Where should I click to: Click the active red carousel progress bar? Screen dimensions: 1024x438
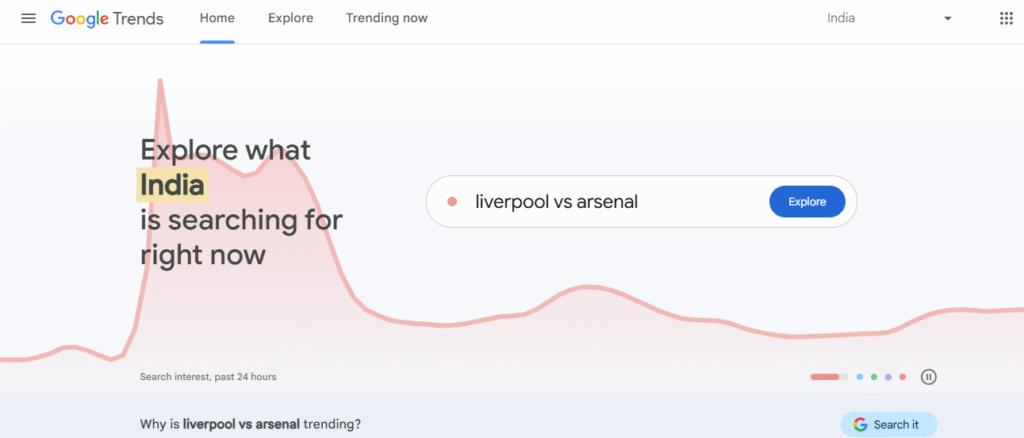[x=828, y=377]
